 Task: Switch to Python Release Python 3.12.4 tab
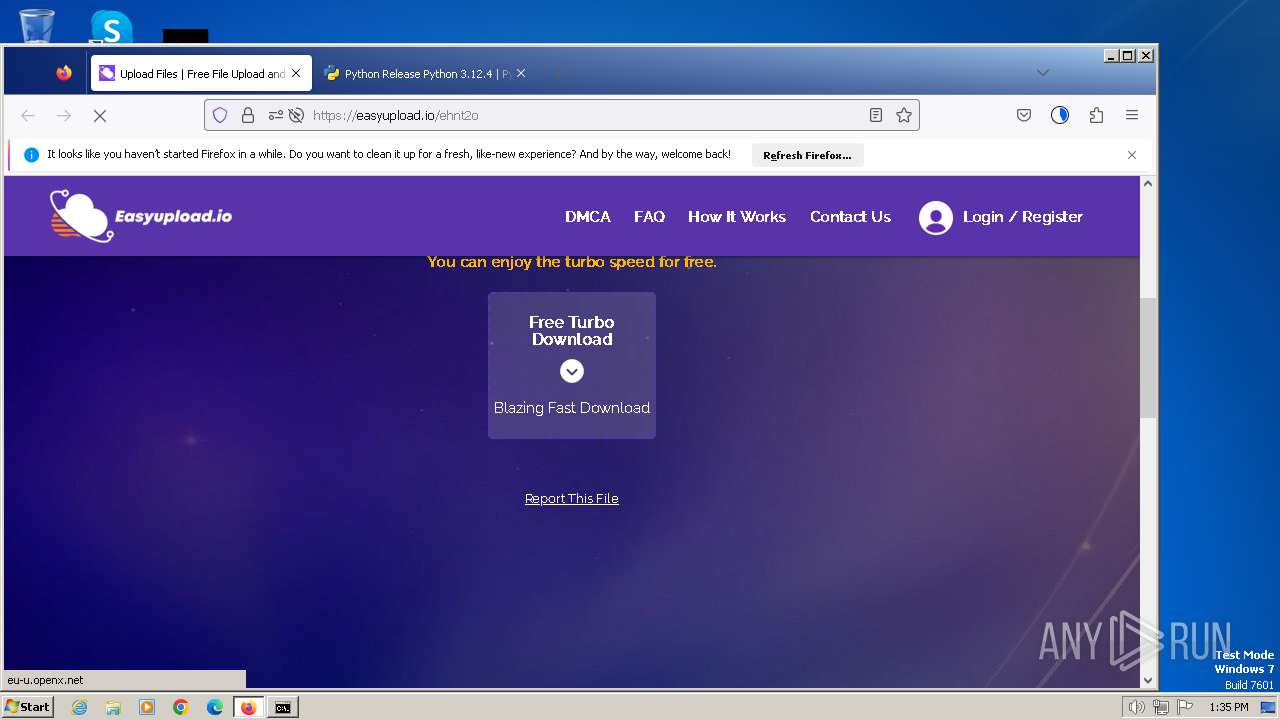click(x=426, y=73)
